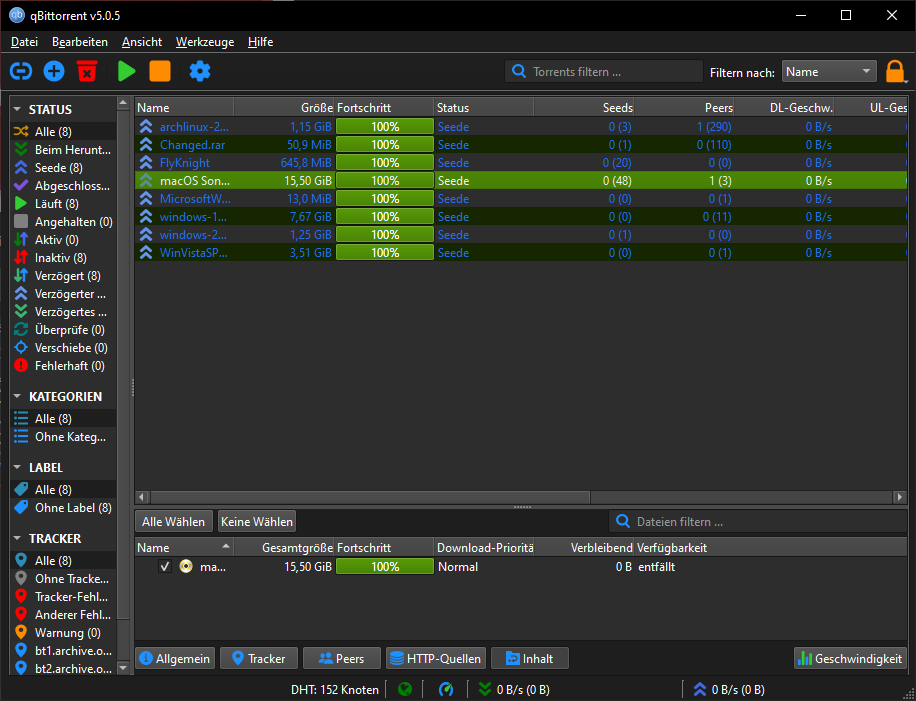The width and height of the screenshot is (916, 701).
Task: Select the Alle (8) status filter
Action: (63, 131)
